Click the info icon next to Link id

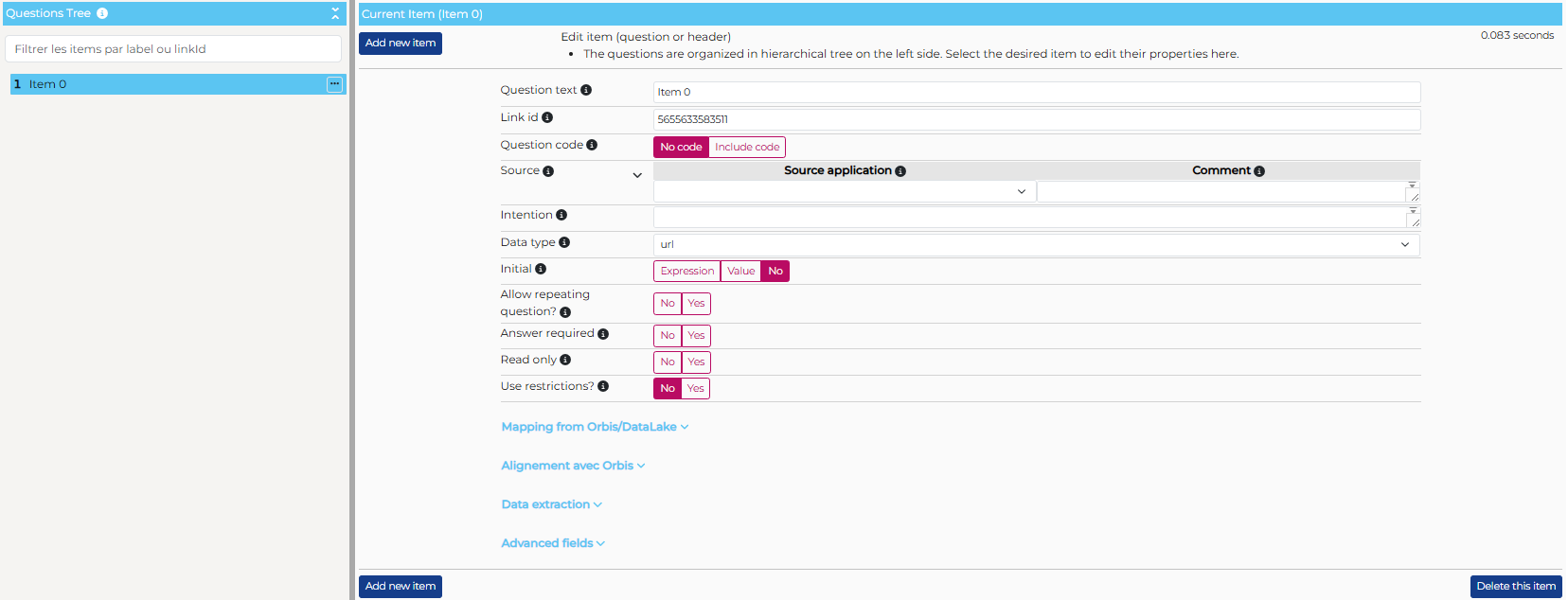[547, 117]
